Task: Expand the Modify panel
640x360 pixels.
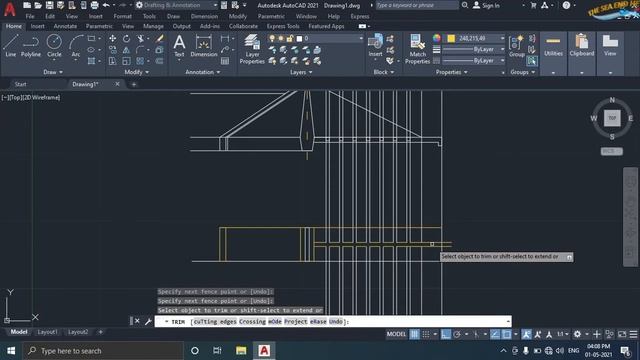Action: pos(136,72)
